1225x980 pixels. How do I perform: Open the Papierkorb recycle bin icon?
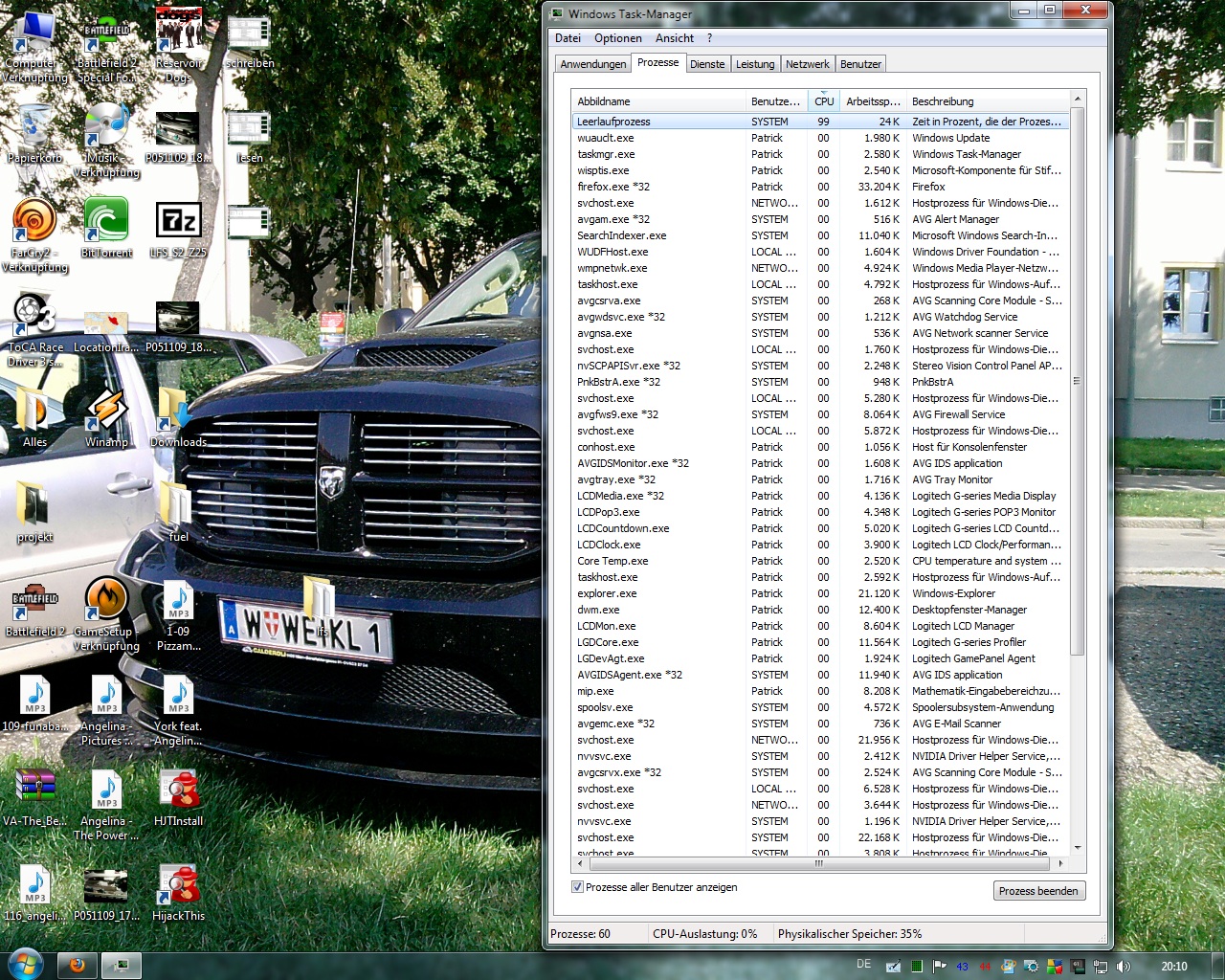click(x=34, y=134)
